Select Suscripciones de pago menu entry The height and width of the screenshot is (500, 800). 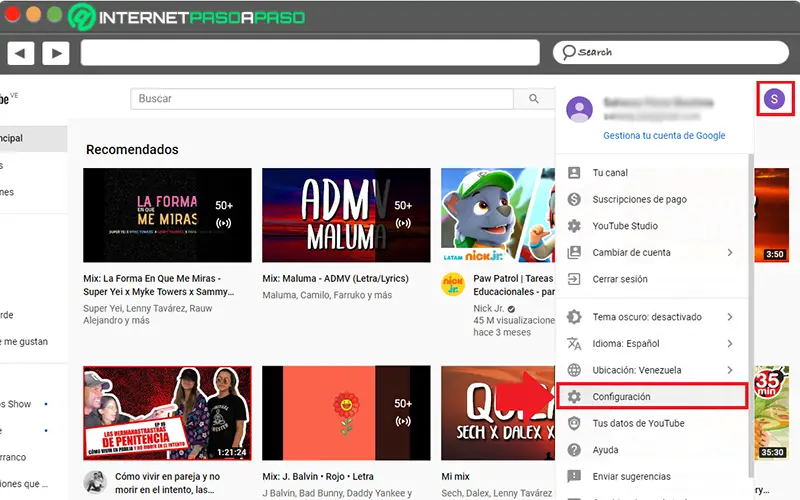652,199
